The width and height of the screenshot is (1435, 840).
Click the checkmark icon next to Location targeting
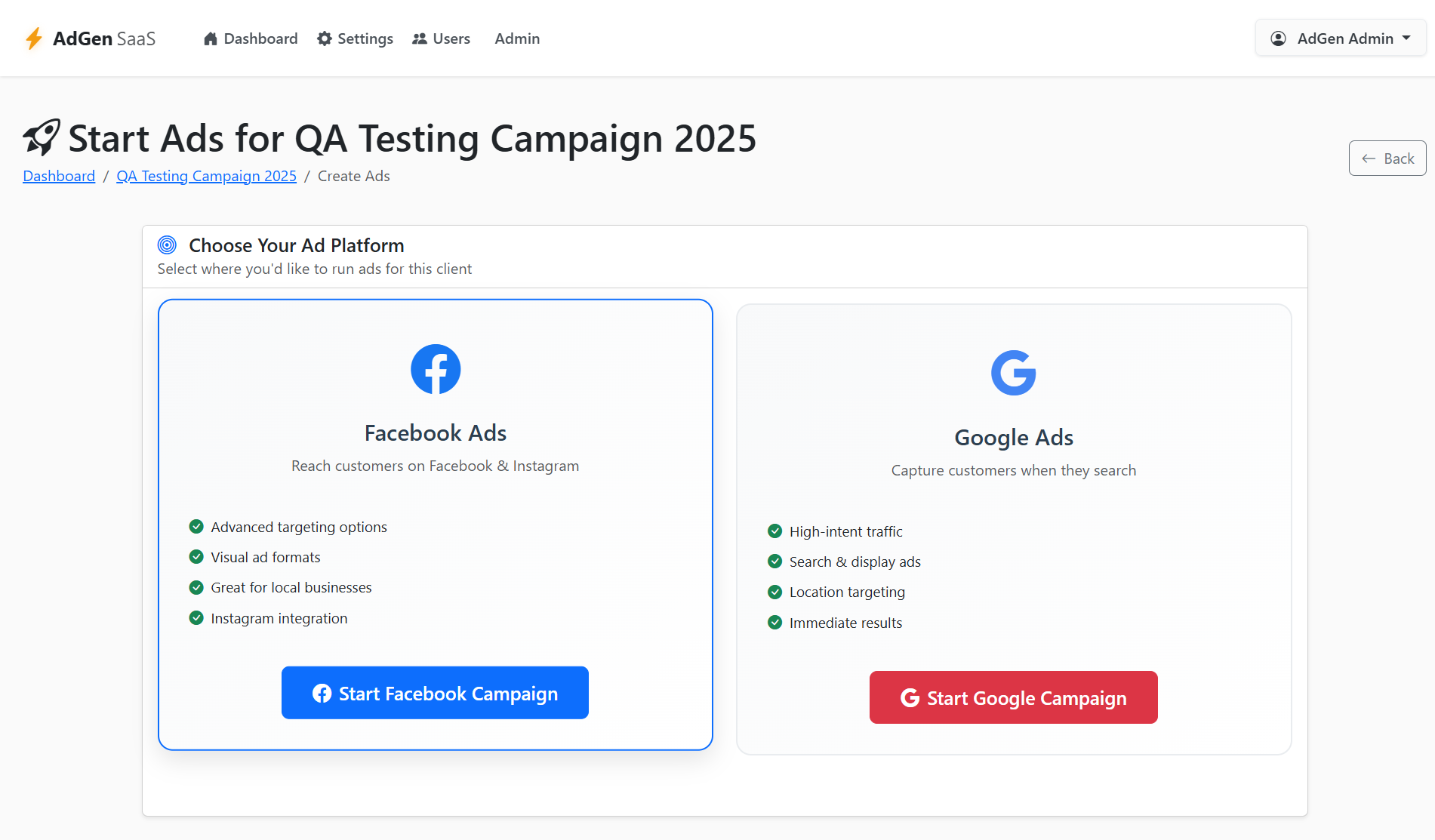pyautogui.click(x=774, y=592)
